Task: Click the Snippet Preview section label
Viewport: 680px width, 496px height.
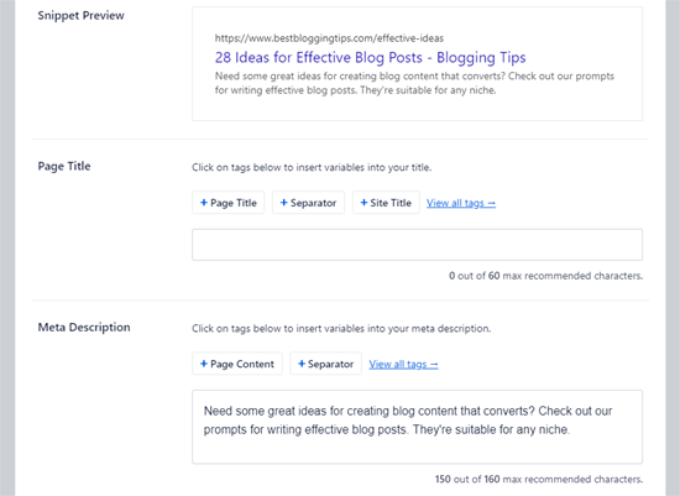Action: point(81,16)
